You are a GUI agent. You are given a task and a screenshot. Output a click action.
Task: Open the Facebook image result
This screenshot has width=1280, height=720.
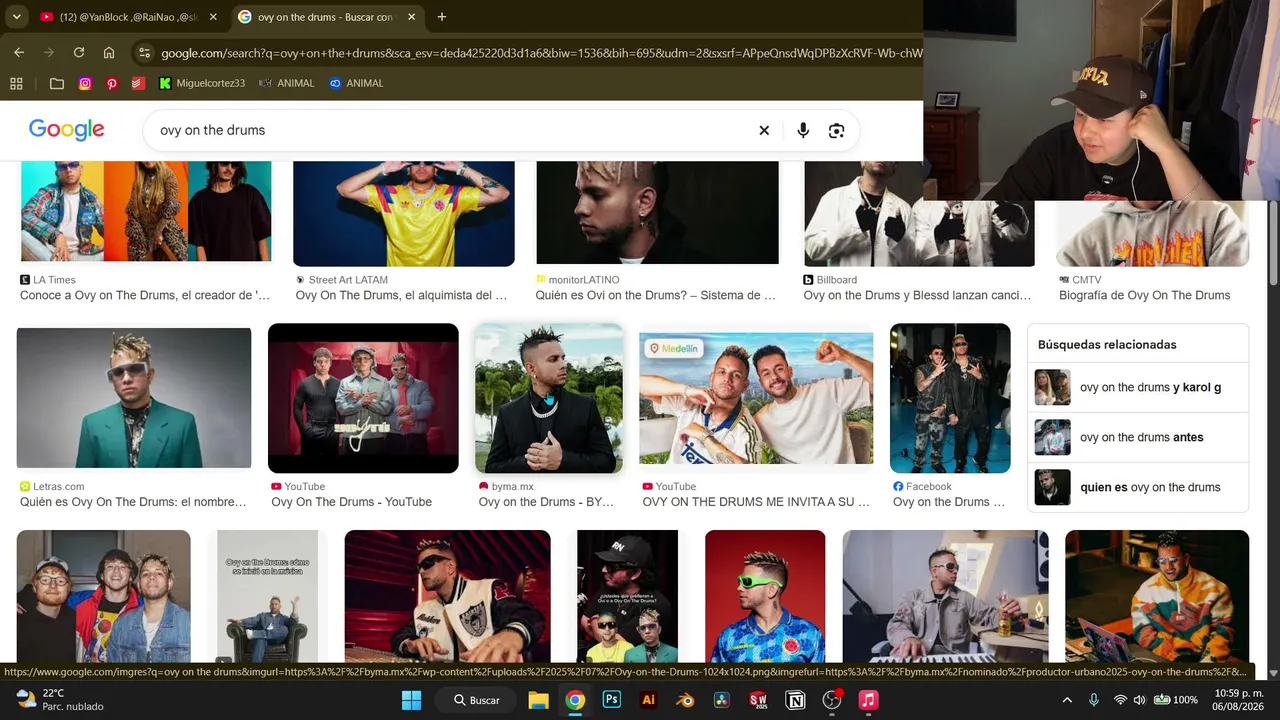950,398
